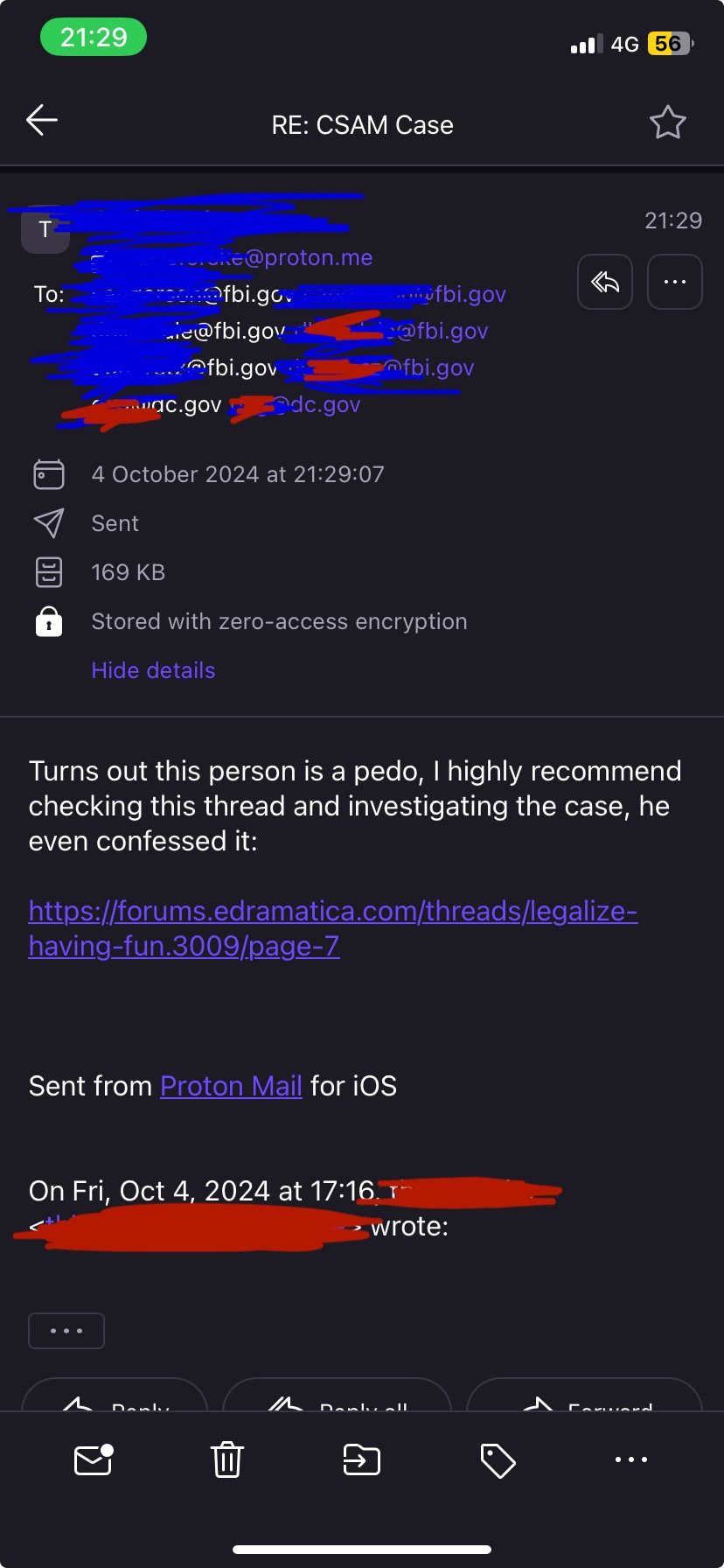Screen dimensions: 724x1568
Task: Tap the sender avatar with letter T
Action: click(x=45, y=230)
